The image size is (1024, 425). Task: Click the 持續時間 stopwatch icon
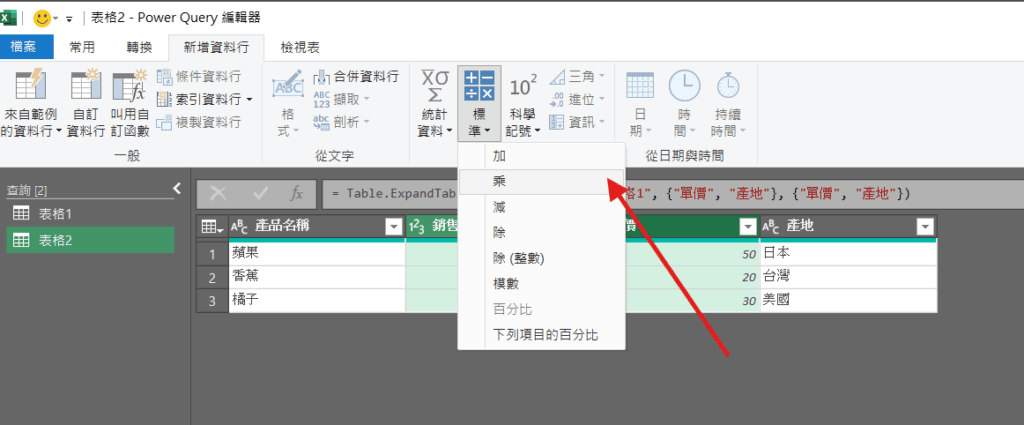[728, 87]
